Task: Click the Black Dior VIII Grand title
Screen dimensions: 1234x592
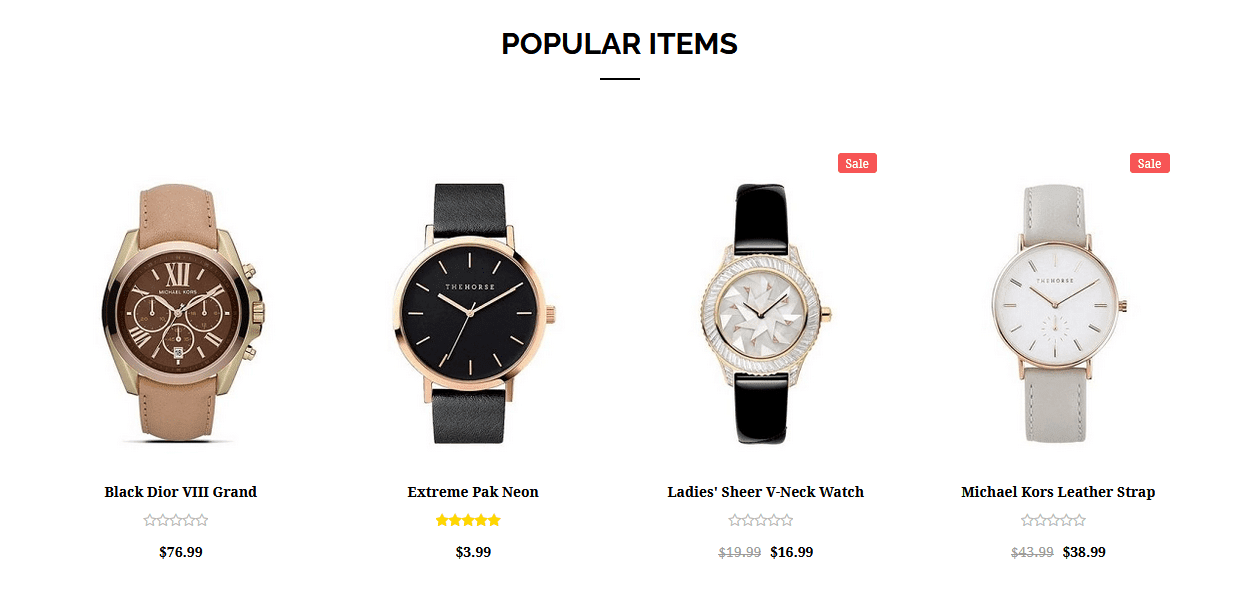Action: 181,492
